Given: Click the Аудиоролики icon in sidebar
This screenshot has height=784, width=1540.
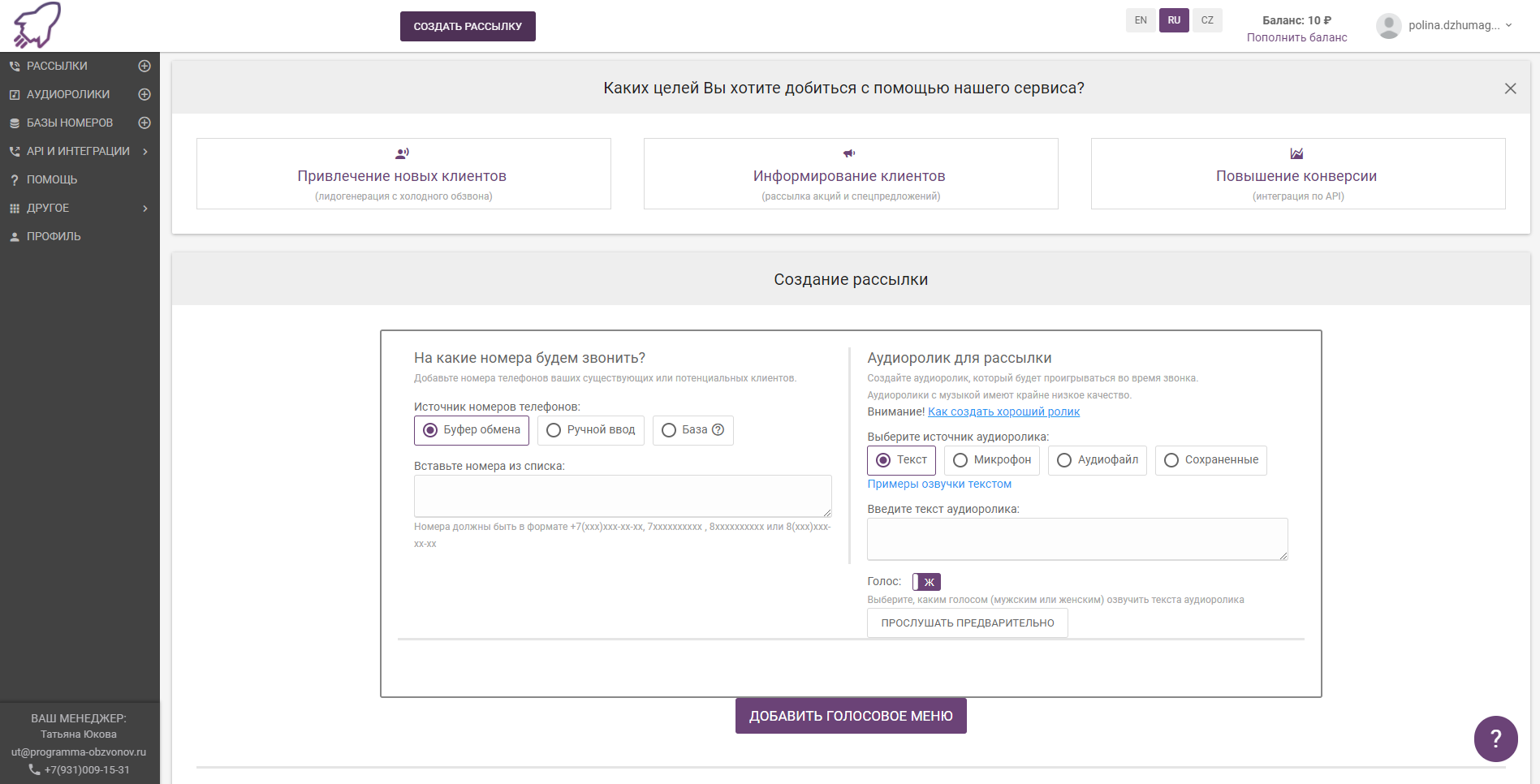Looking at the screenshot, I should tap(14, 95).
